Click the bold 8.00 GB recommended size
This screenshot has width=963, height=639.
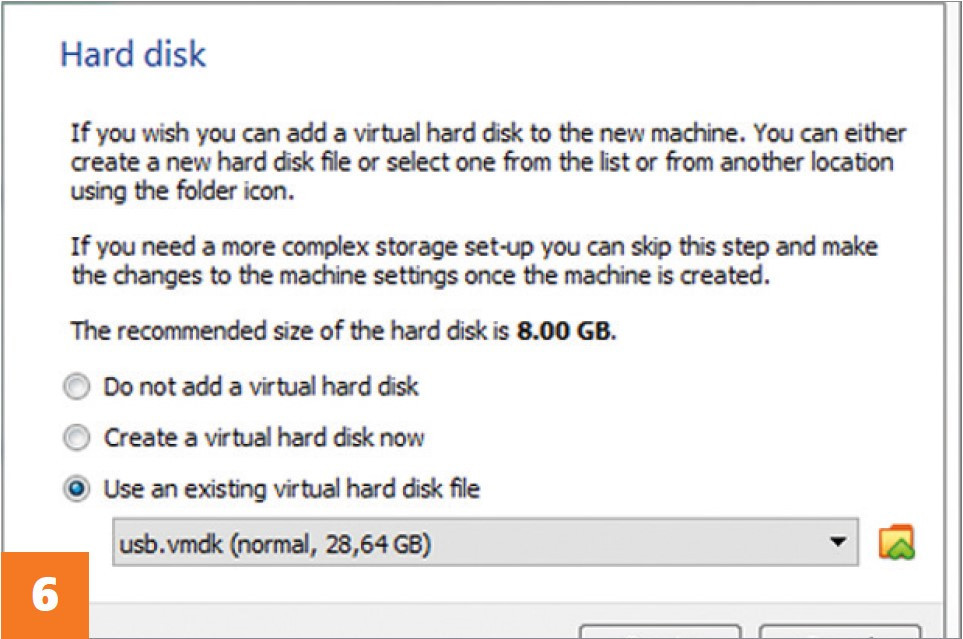tap(563, 331)
